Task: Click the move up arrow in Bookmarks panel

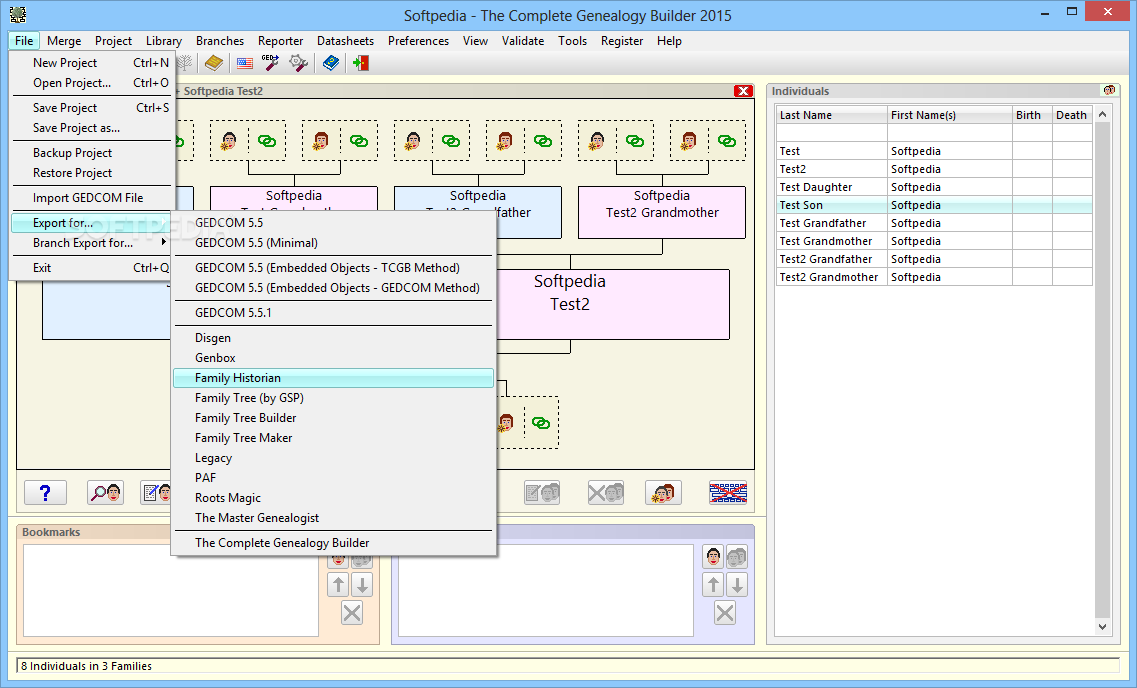Action: tap(339, 584)
